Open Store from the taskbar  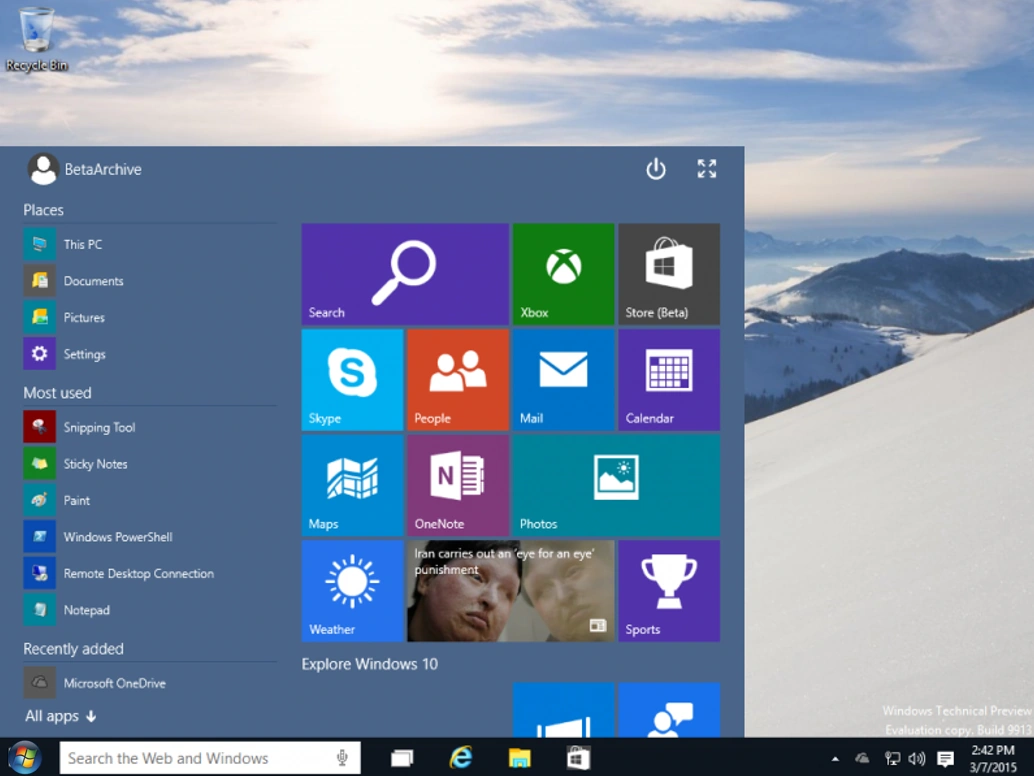coord(578,758)
